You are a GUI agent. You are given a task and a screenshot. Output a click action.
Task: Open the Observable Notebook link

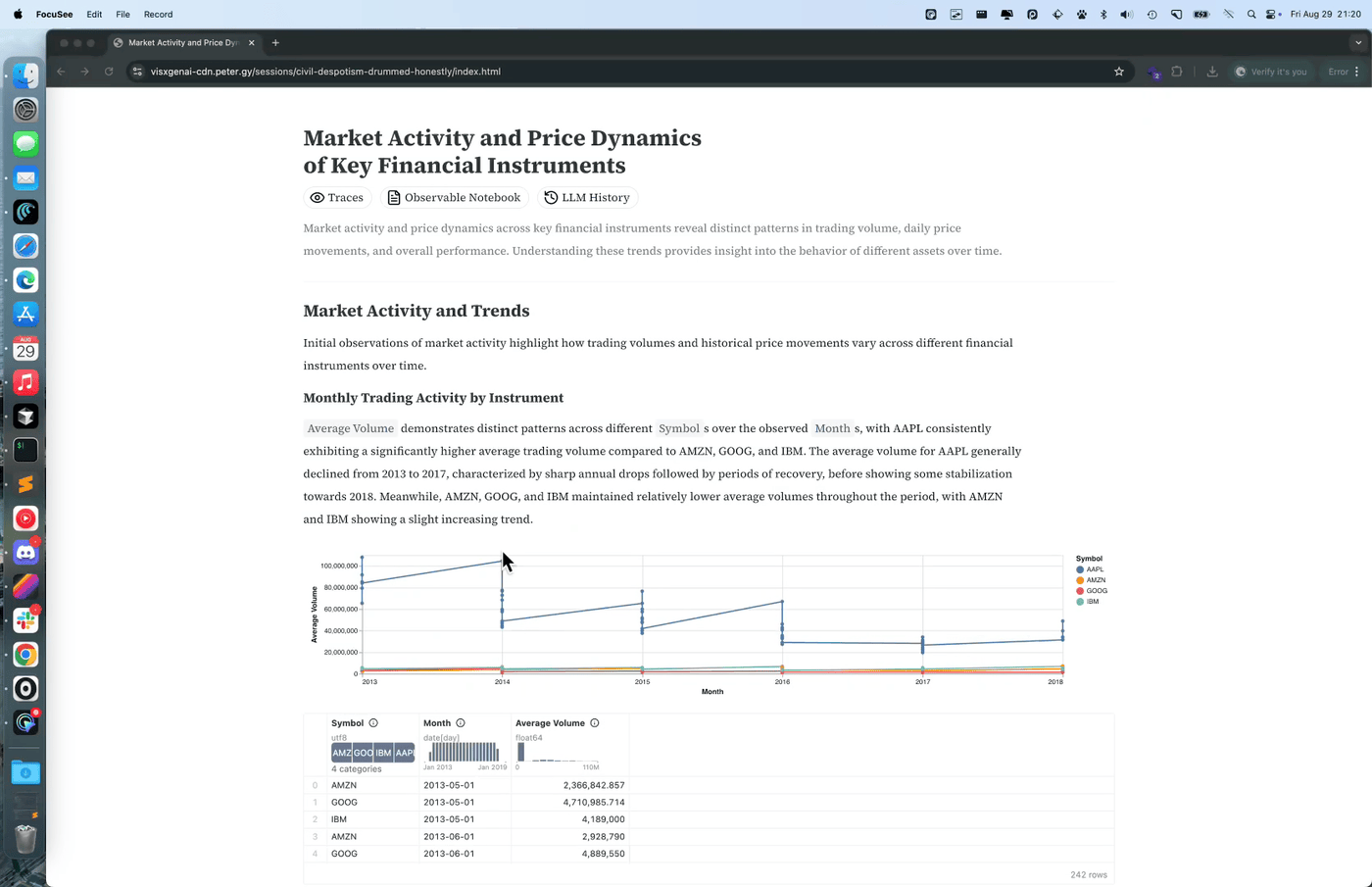click(454, 198)
